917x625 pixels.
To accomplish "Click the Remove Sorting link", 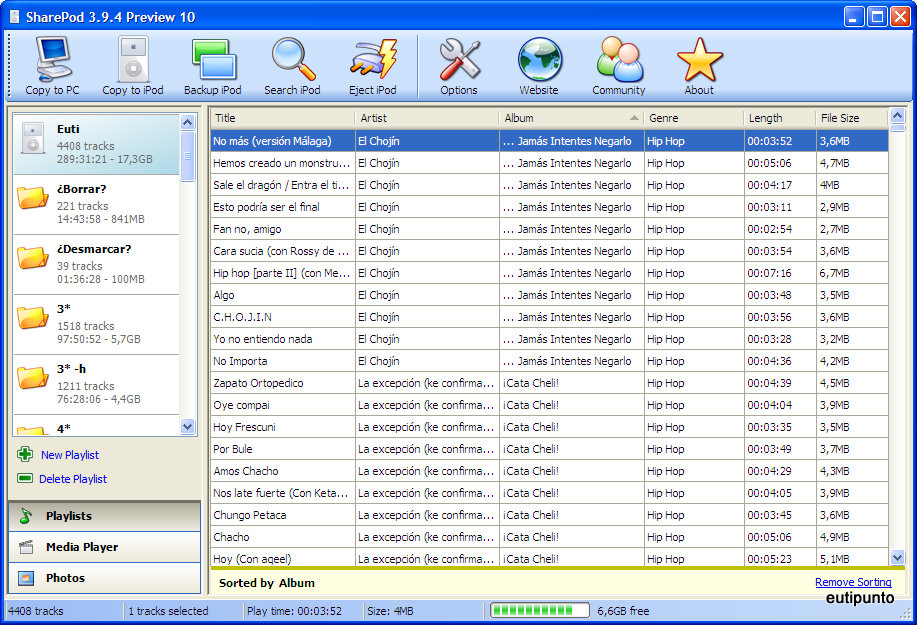I will point(853,582).
